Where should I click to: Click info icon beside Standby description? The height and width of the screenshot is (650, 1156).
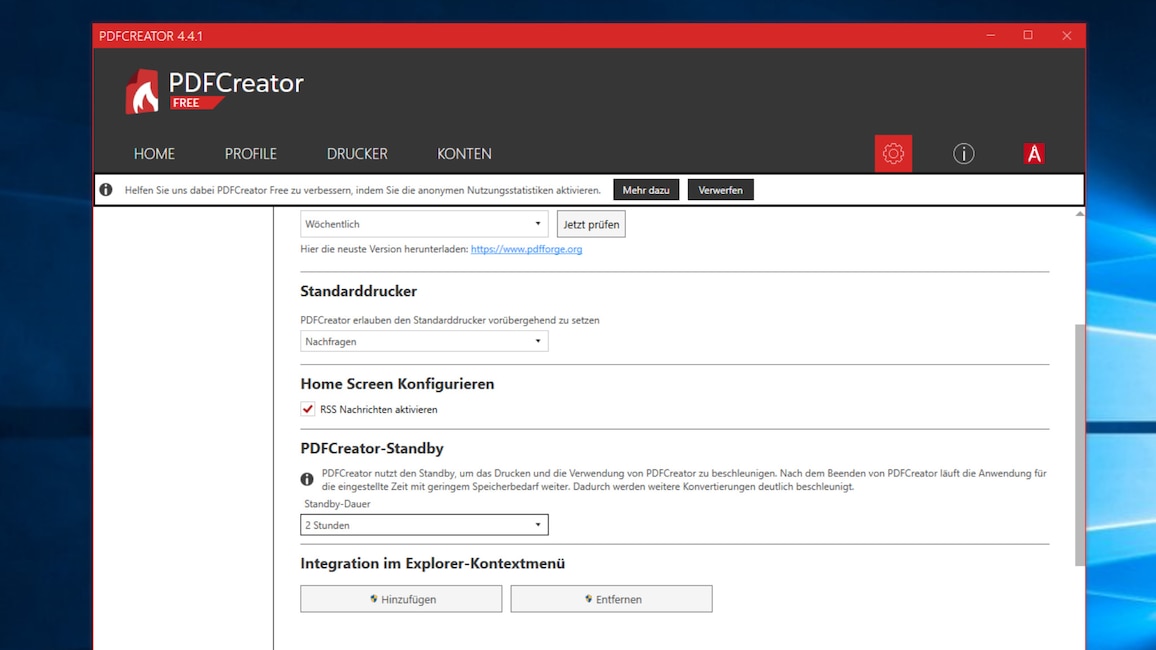(307, 479)
